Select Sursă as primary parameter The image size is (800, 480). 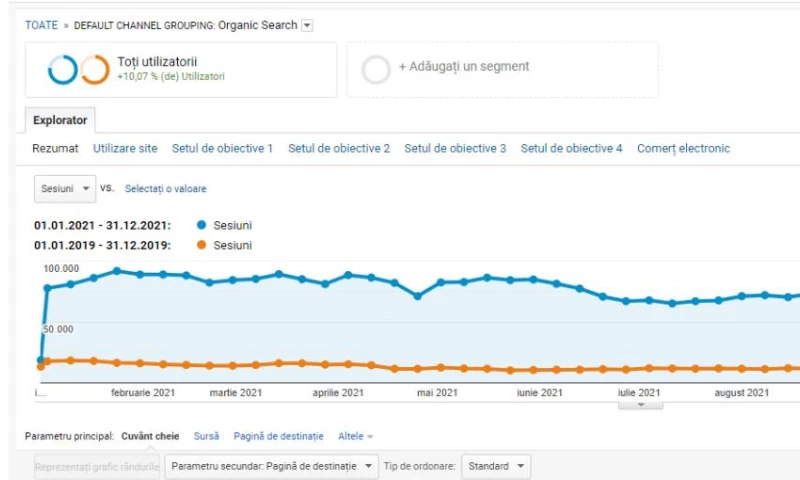(x=206, y=436)
